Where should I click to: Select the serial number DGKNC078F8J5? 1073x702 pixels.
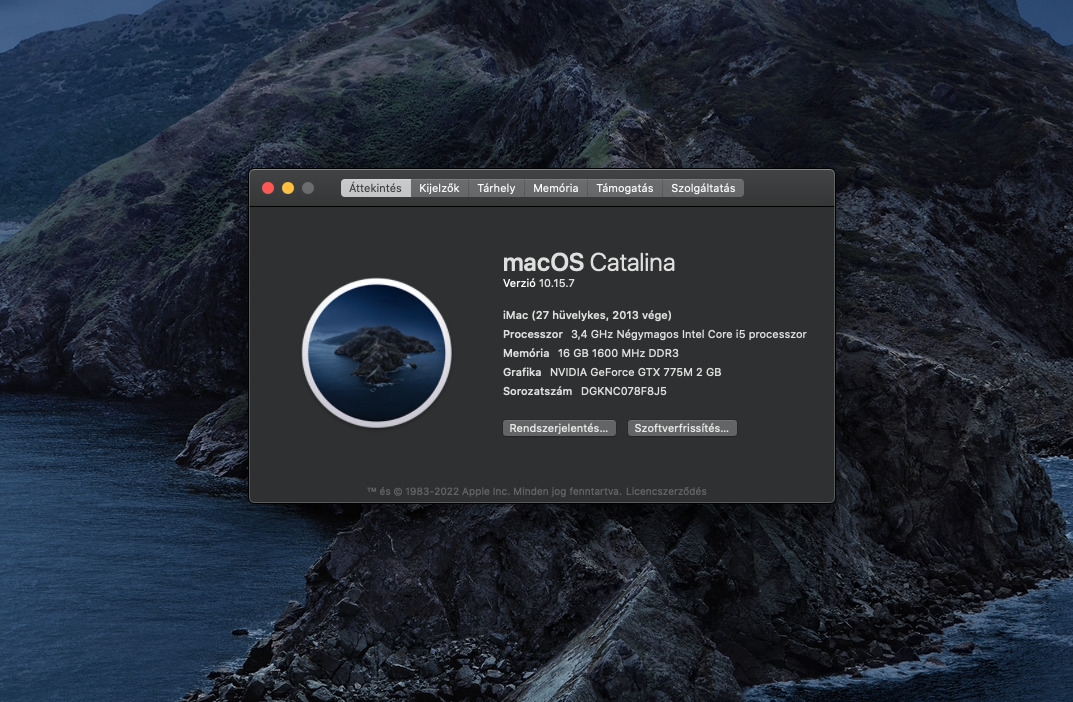[x=623, y=391]
